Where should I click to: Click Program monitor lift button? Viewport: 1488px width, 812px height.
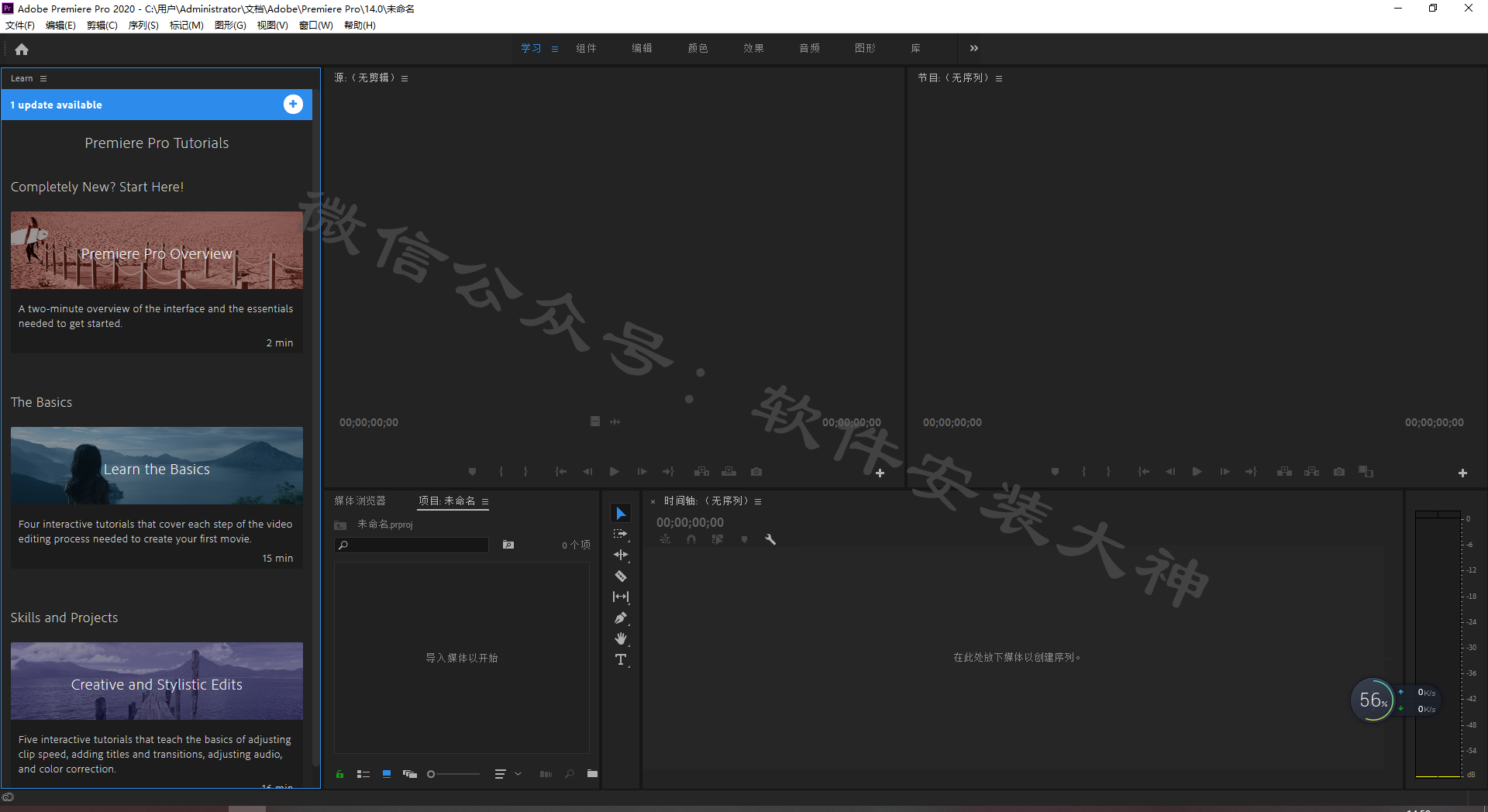[1285, 472]
